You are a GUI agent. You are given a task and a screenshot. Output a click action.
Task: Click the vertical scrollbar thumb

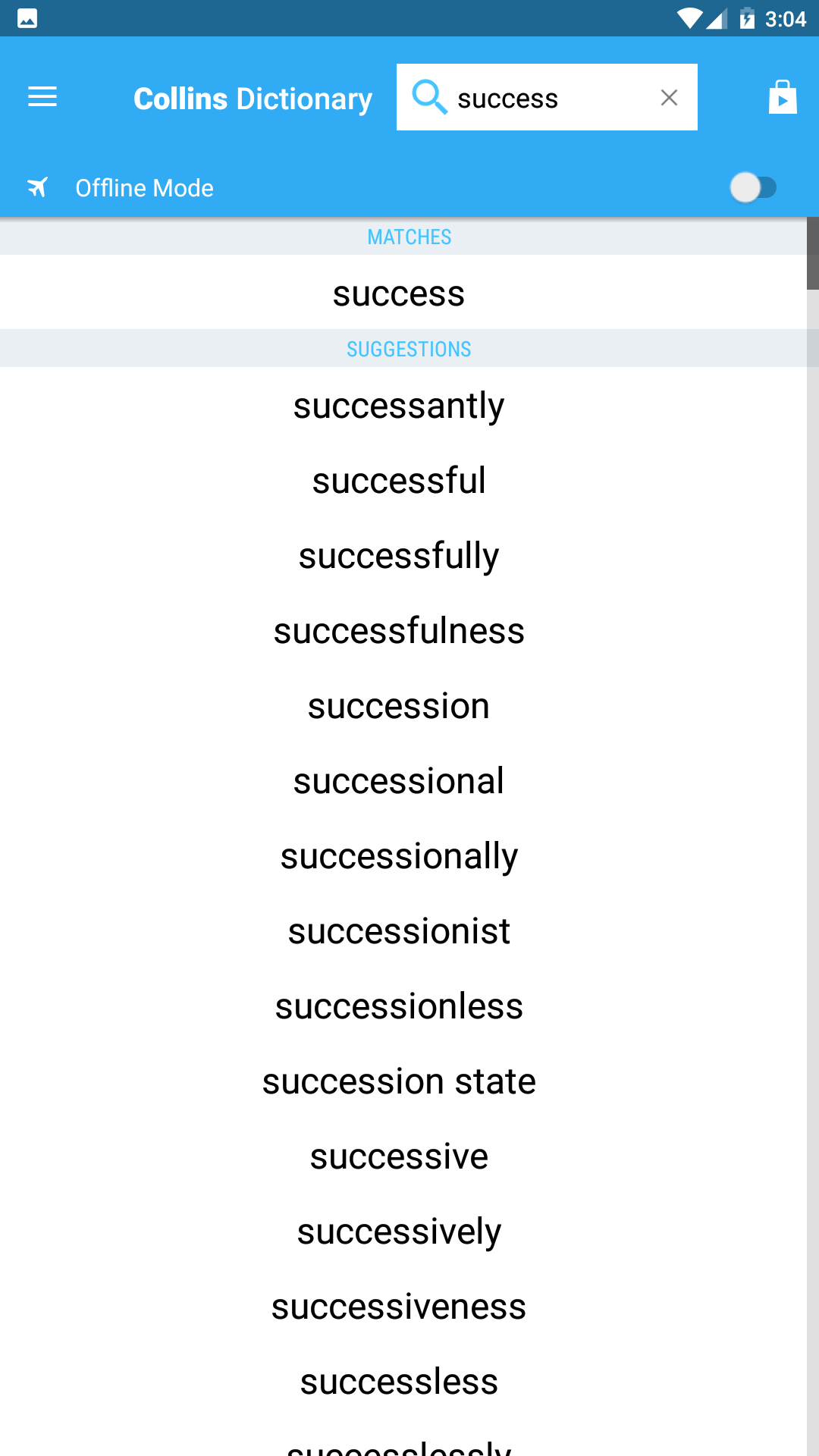point(812,253)
